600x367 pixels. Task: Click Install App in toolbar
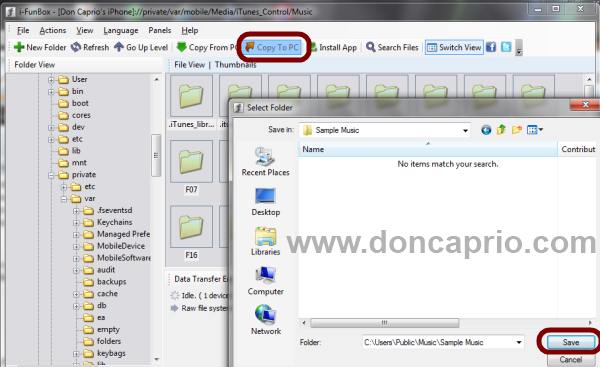(x=333, y=47)
